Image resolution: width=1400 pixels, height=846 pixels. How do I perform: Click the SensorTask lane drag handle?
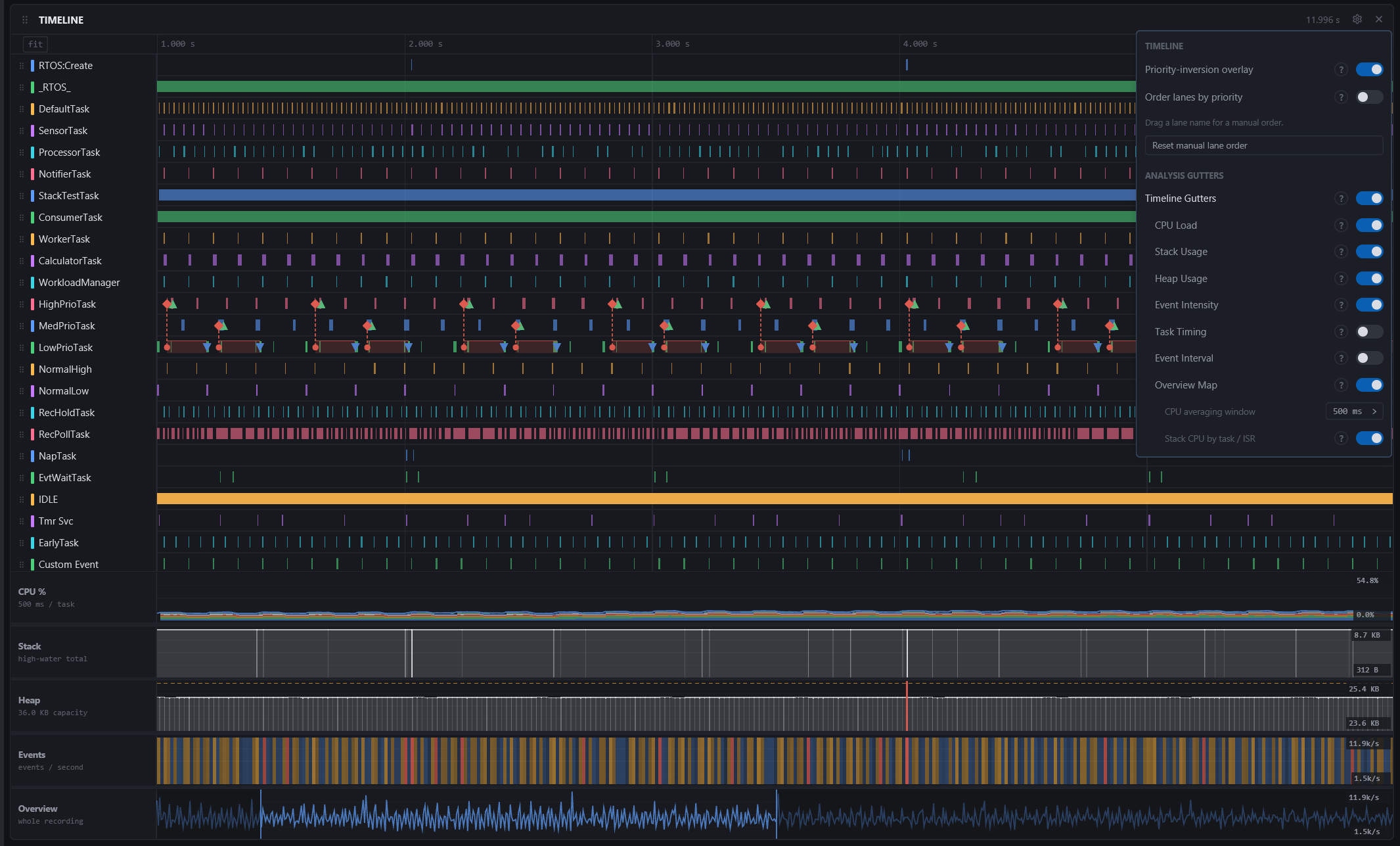click(22, 131)
